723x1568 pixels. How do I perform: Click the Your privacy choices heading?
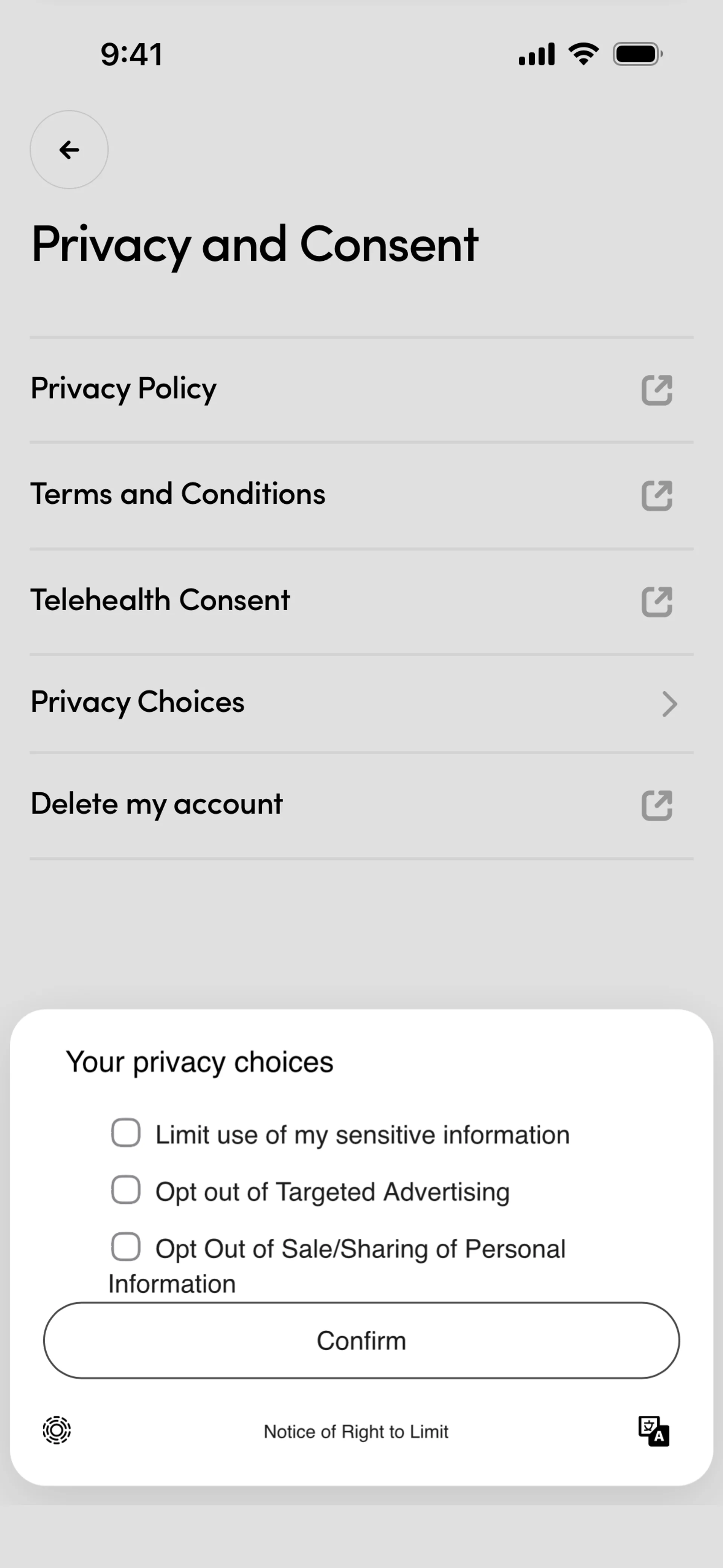coord(200,1062)
